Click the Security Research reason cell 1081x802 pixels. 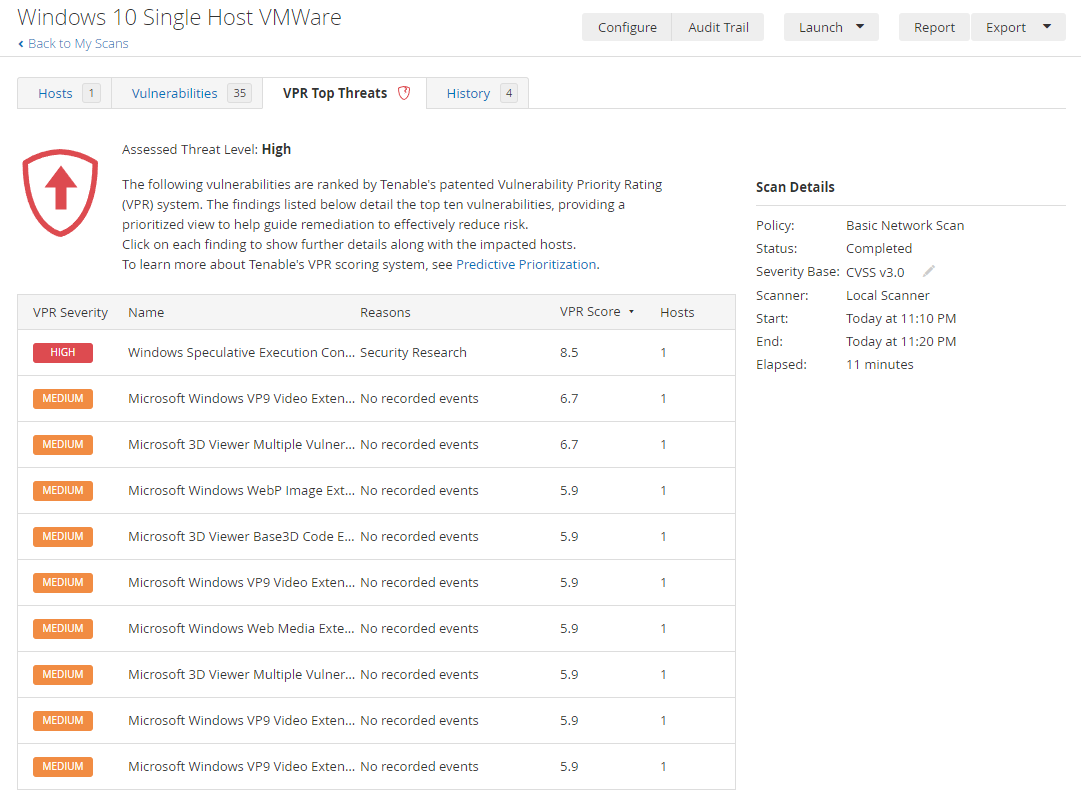tap(413, 352)
